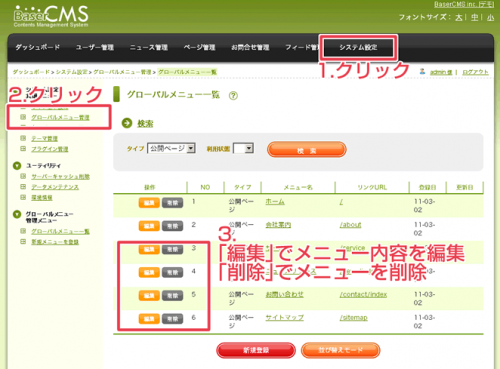Open the ホーム menu name link
The height and width of the screenshot is (369, 500).
tap(275, 202)
